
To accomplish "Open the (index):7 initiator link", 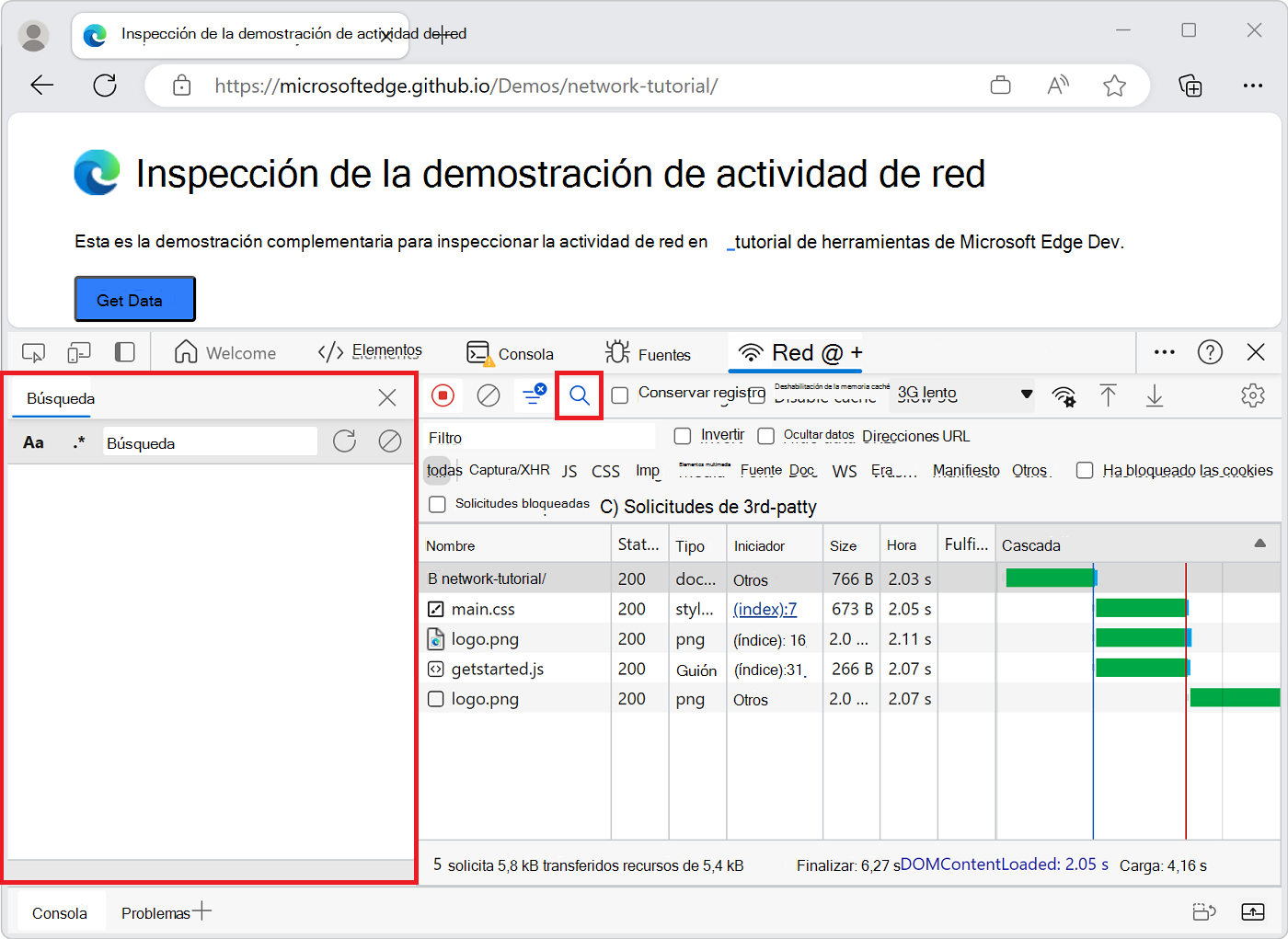I will point(765,609).
